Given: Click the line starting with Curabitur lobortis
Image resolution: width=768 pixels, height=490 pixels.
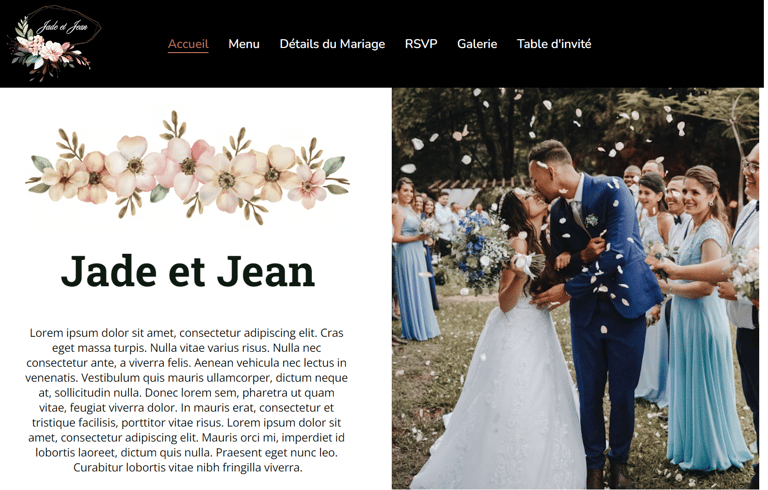Looking at the screenshot, I should (189, 469).
